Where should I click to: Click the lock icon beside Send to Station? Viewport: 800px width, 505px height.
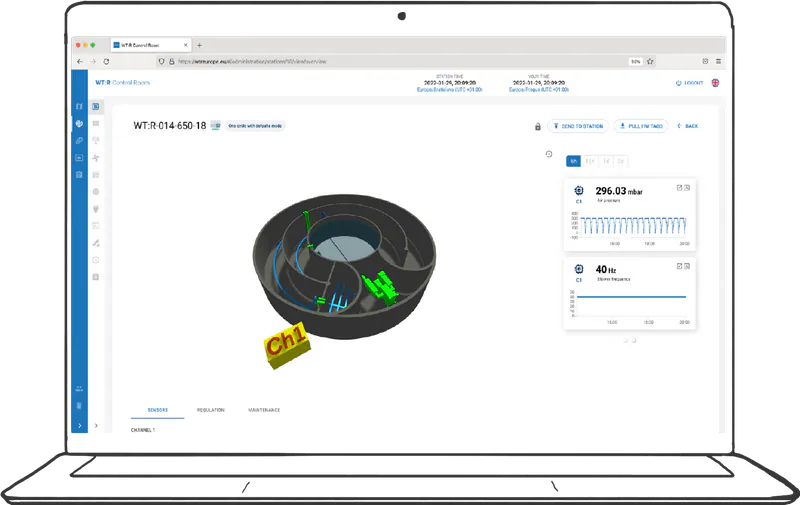537,126
